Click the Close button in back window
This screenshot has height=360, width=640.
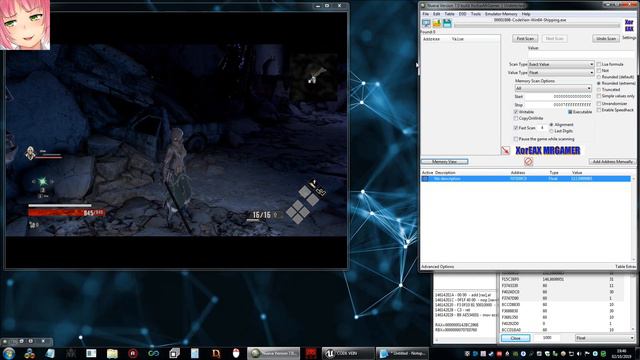pyautogui.click(x=516, y=338)
